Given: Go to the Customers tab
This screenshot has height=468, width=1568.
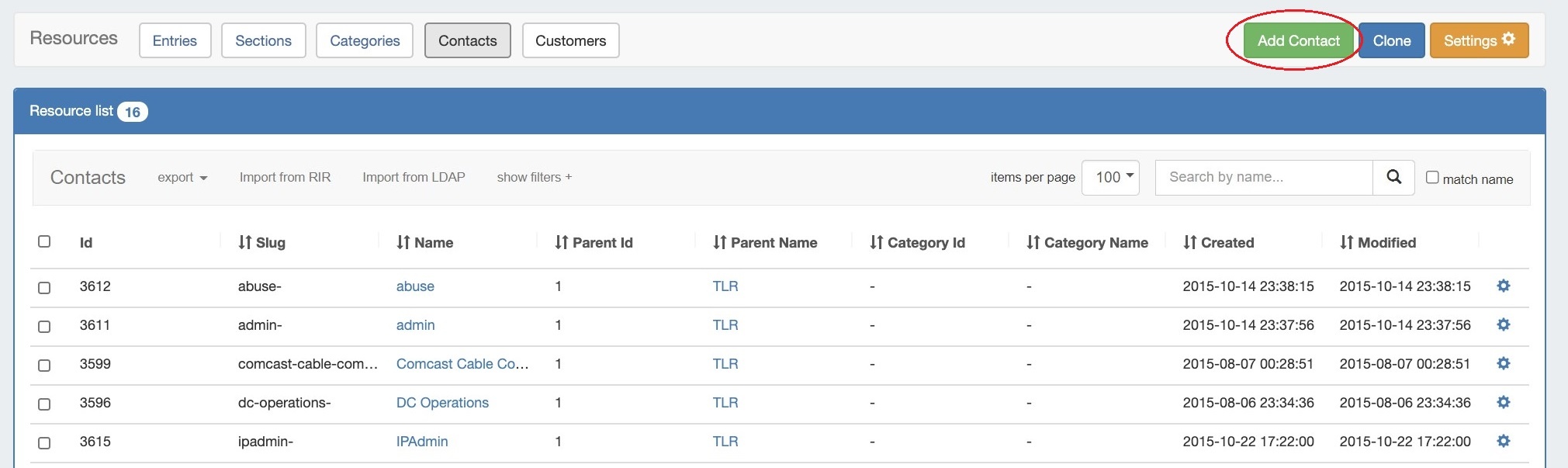Looking at the screenshot, I should (x=570, y=40).
